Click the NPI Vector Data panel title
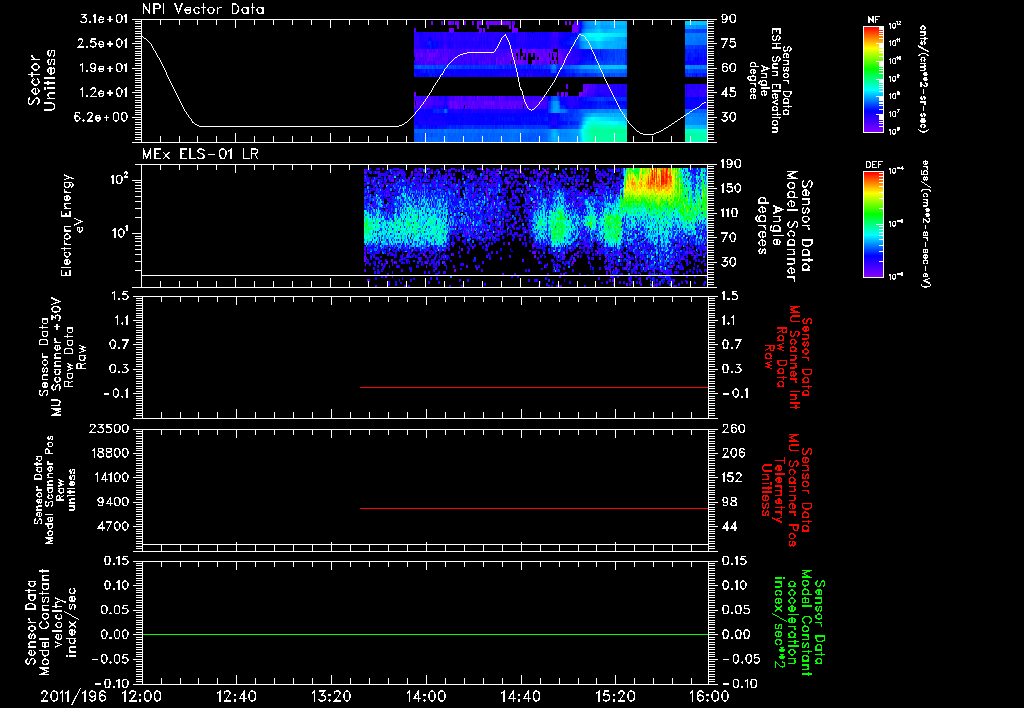Screen dimensions: 1024x708 click(204, 9)
